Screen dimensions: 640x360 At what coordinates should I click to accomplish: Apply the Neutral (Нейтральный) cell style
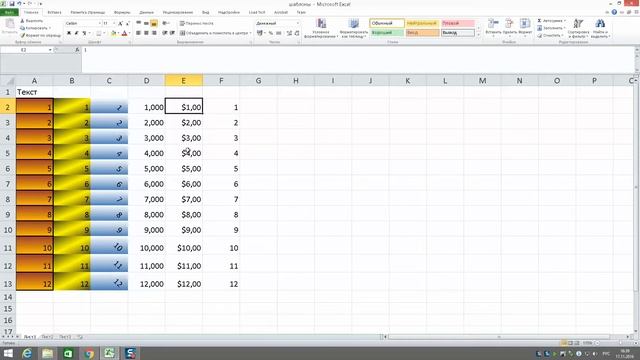click(422, 23)
